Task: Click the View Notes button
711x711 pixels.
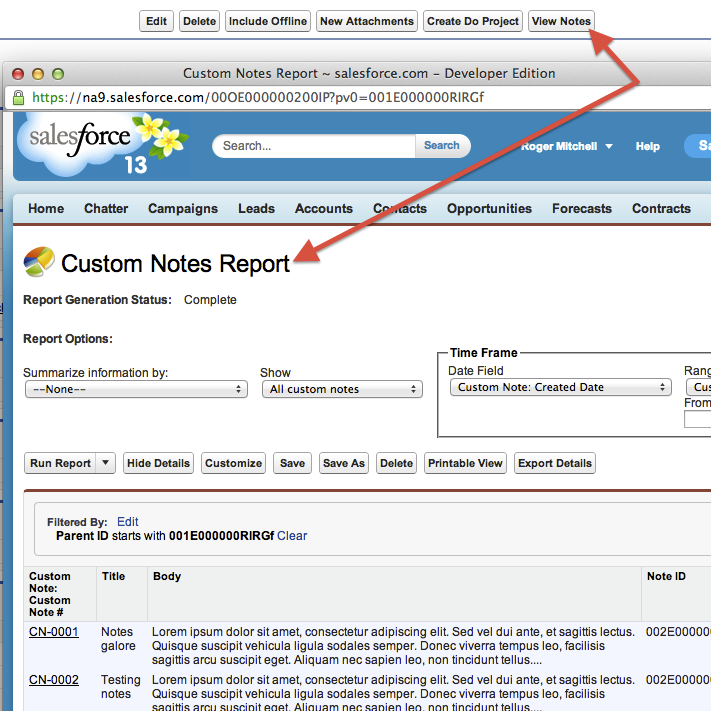Action: pyautogui.click(x=561, y=21)
